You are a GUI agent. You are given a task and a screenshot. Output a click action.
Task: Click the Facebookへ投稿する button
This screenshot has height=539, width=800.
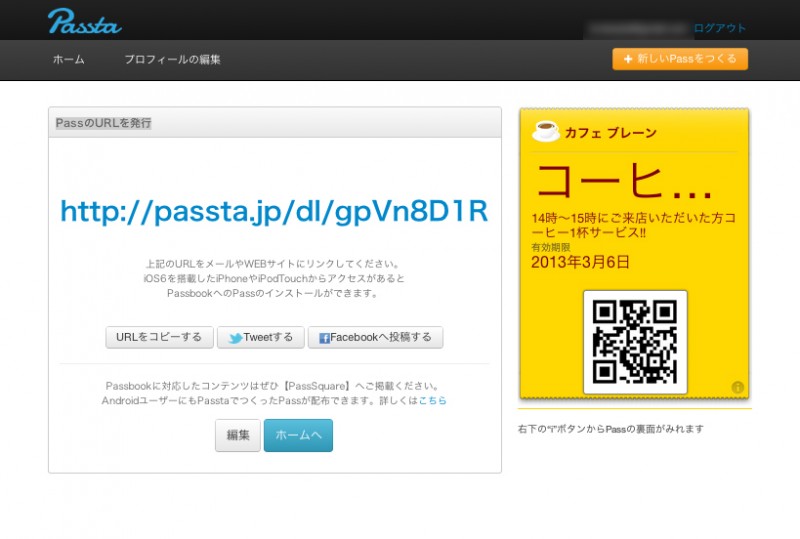(375, 338)
